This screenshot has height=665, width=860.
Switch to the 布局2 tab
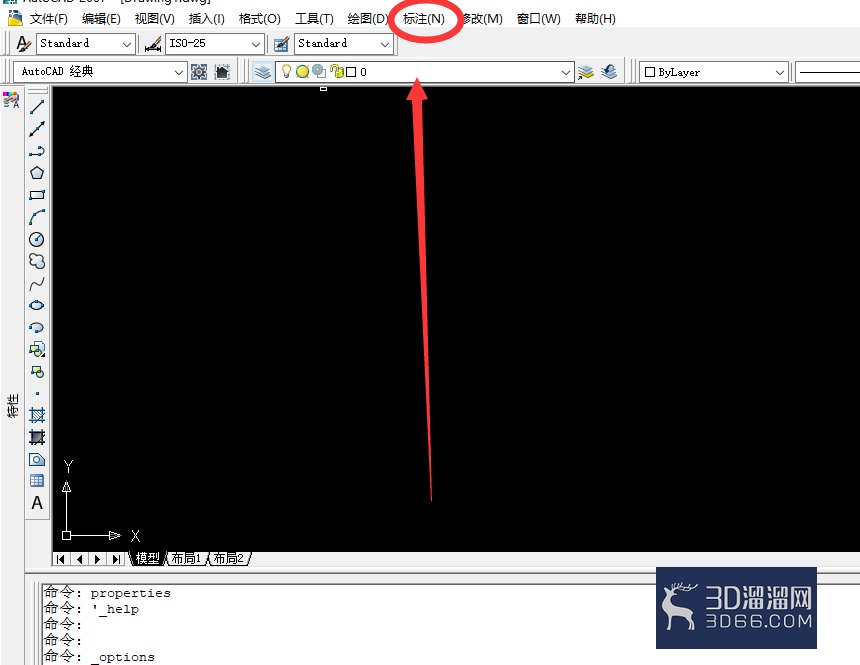coord(229,559)
